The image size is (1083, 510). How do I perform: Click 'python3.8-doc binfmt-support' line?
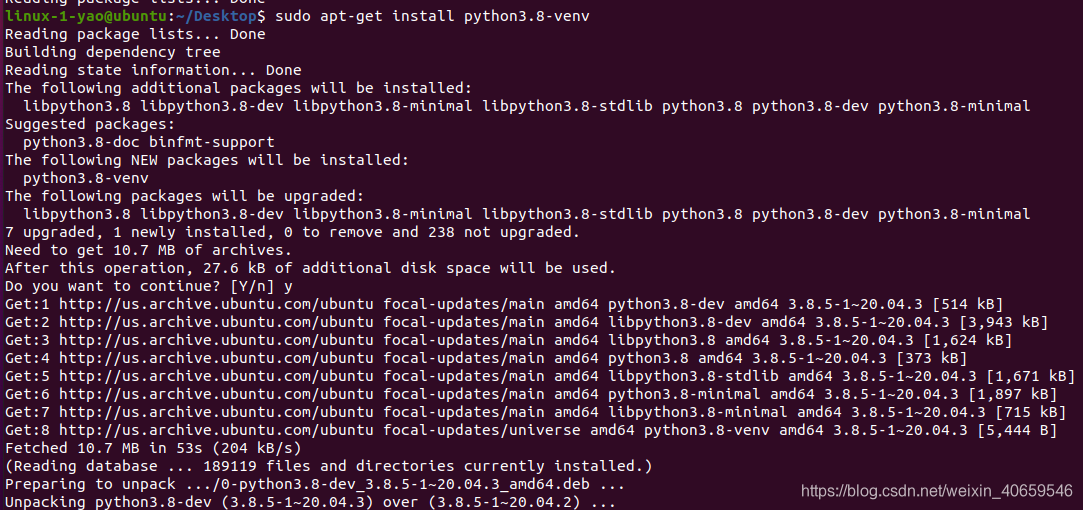pyautogui.click(x=148, y=142)
